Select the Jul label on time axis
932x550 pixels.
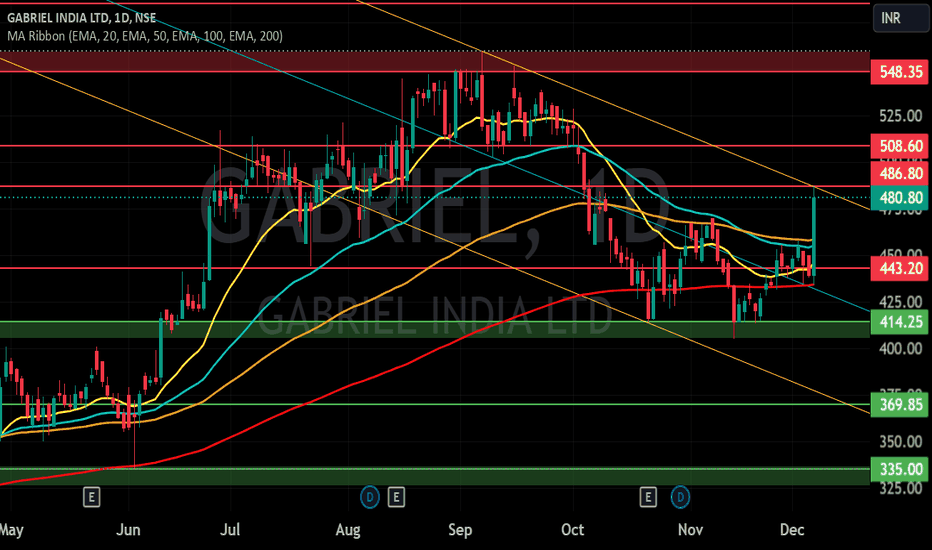click(x=230, y=529)
